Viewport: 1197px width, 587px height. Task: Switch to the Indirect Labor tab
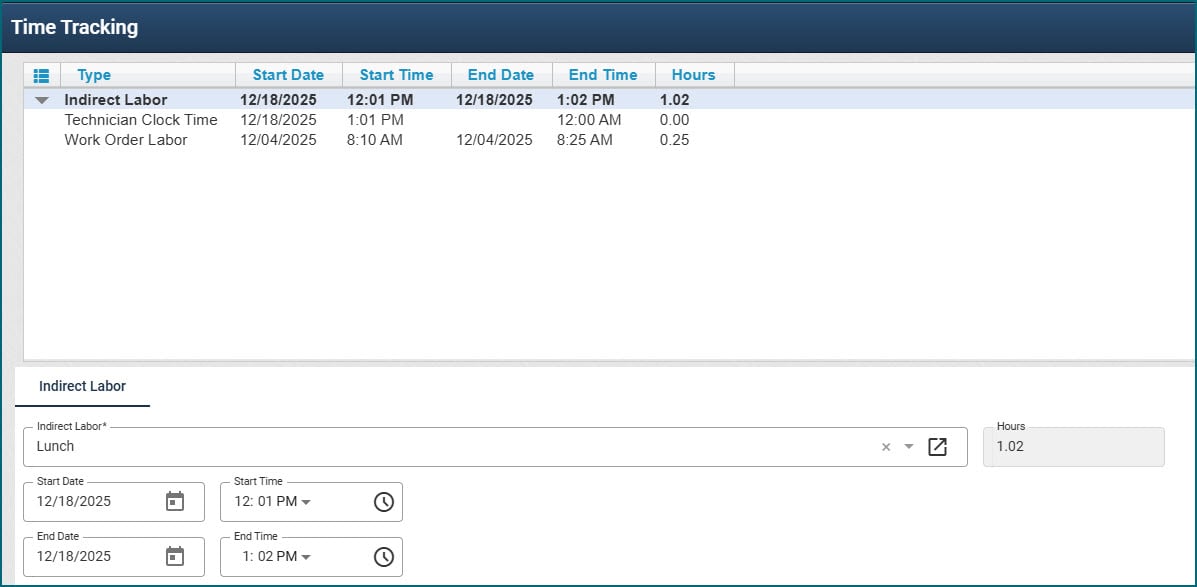82,386
